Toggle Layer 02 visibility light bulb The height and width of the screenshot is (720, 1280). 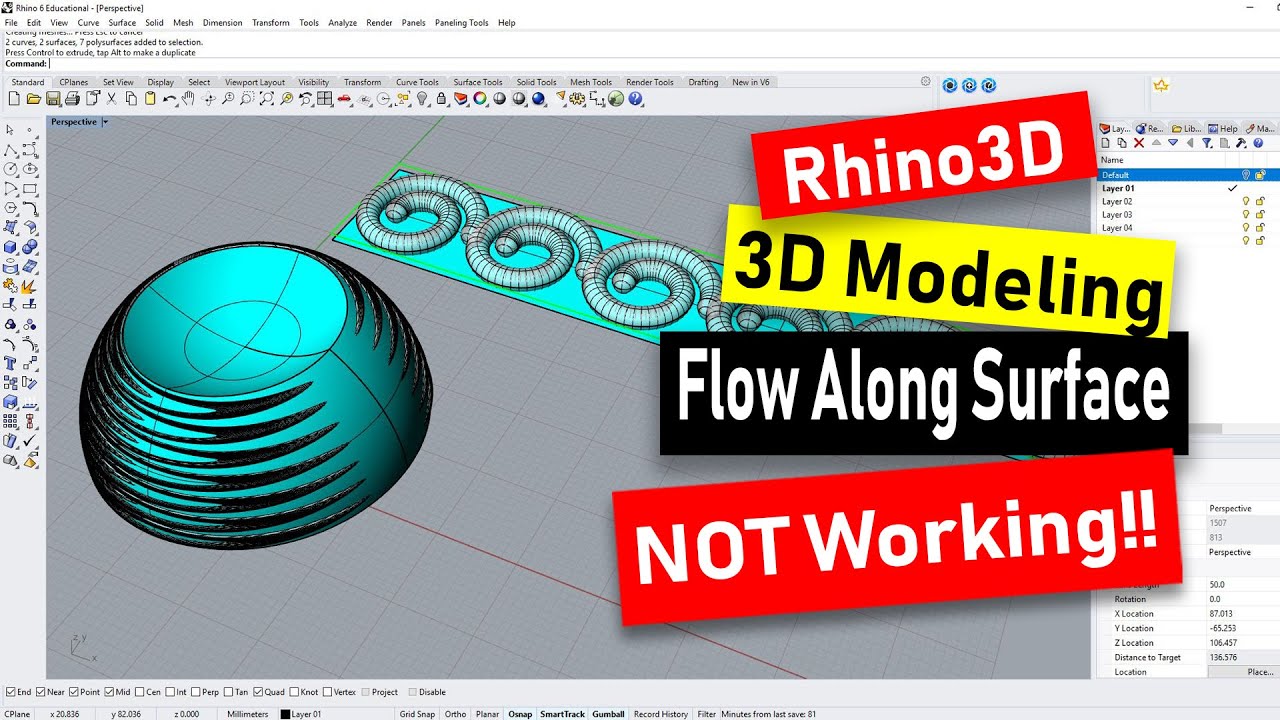pos(1246,201)
